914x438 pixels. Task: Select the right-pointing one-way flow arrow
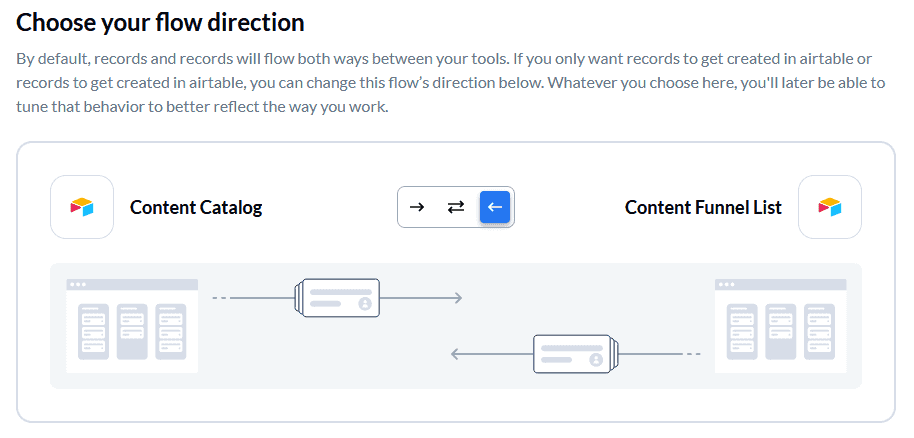[x=417, y=207]
